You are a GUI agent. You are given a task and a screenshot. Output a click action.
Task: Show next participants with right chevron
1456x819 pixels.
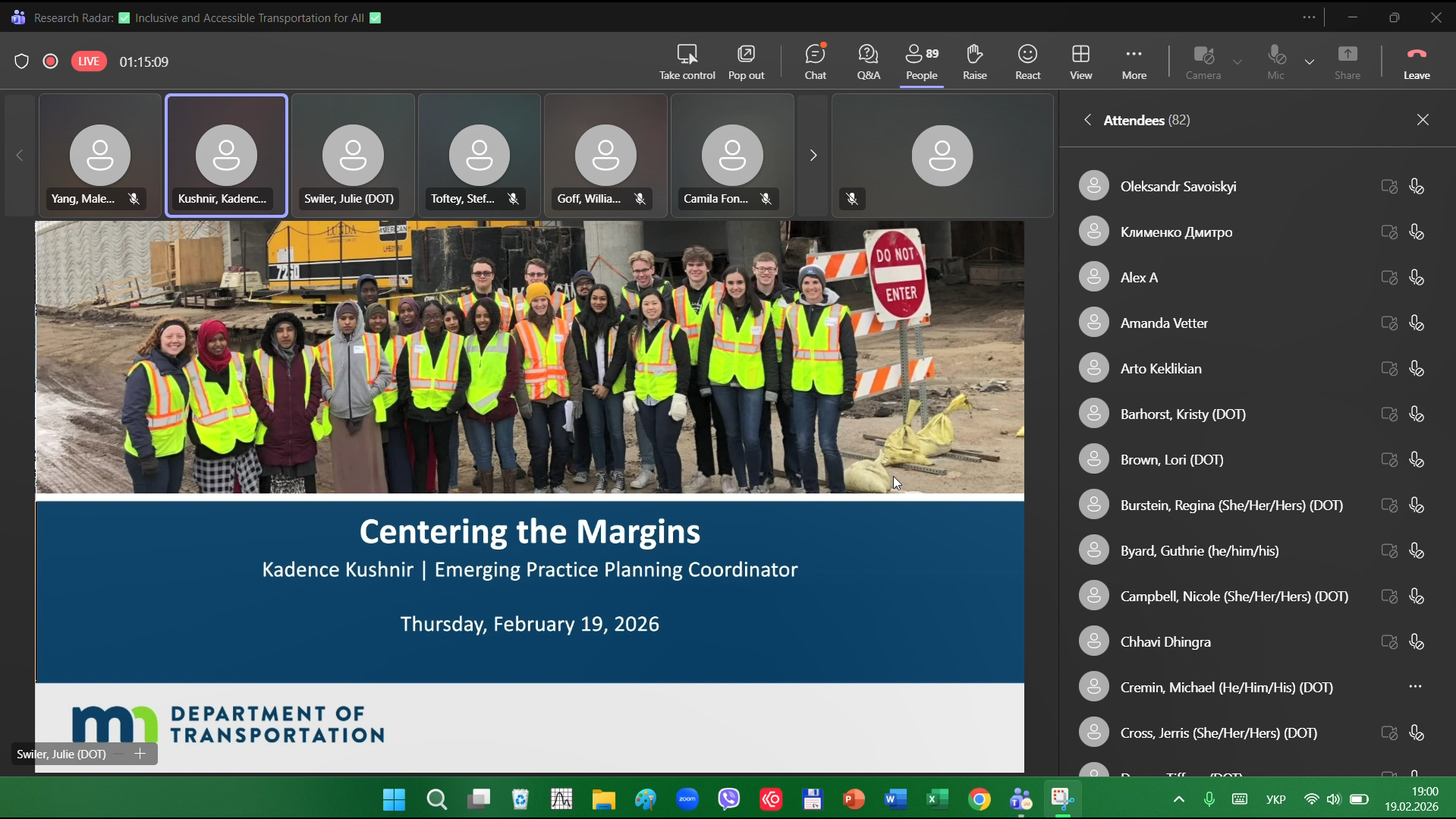click(813, 156)
